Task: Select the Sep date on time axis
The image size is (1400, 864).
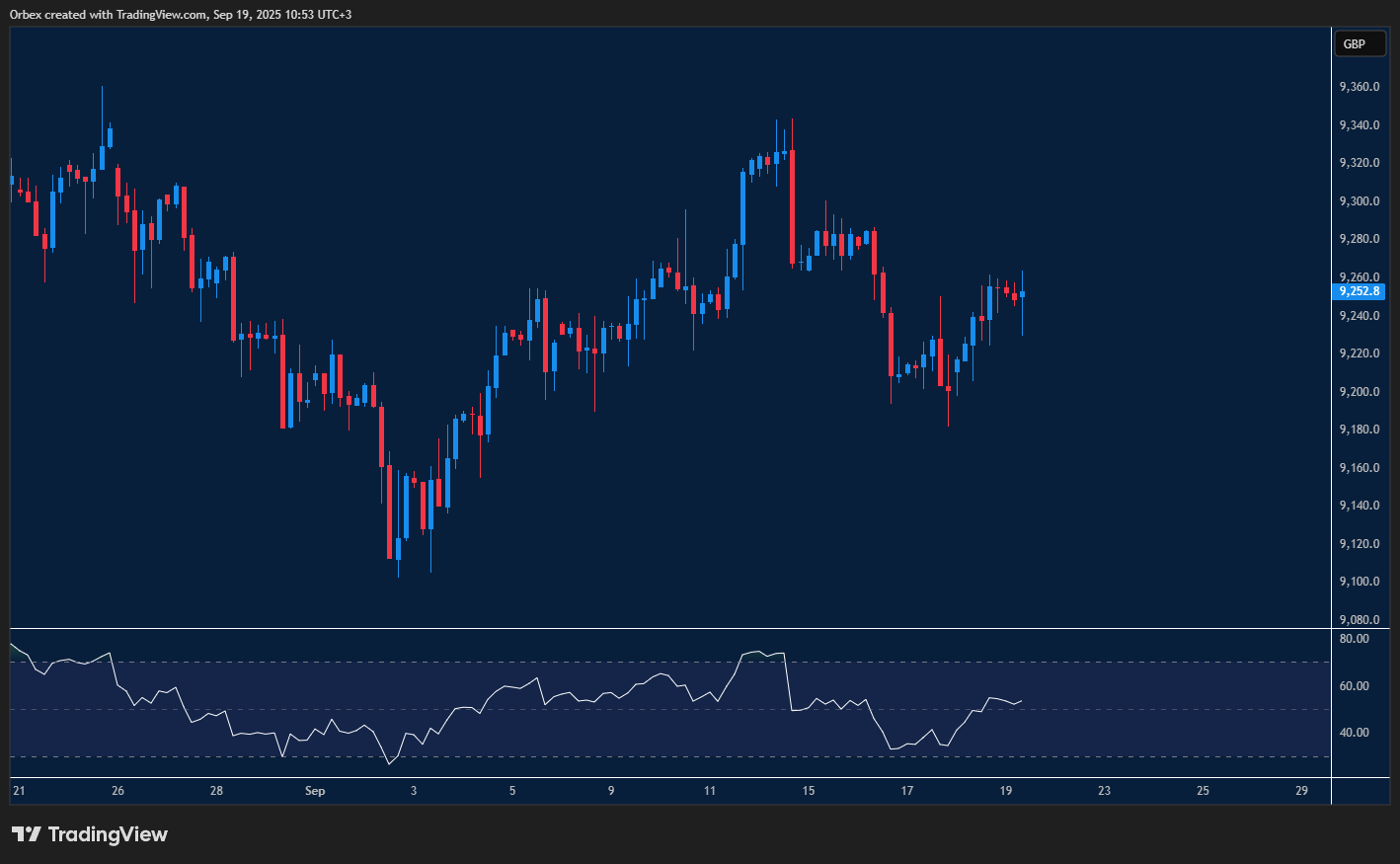Action: pyautogui.click(x=315, y=791)
